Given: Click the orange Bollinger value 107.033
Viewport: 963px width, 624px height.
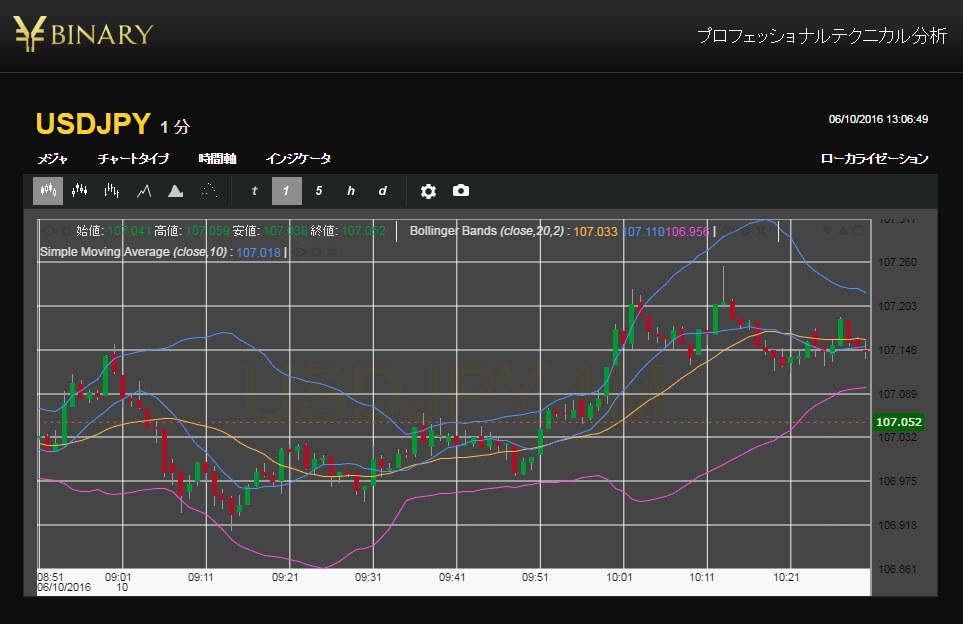Looking at the screenshot, I should tap(595, 232).
